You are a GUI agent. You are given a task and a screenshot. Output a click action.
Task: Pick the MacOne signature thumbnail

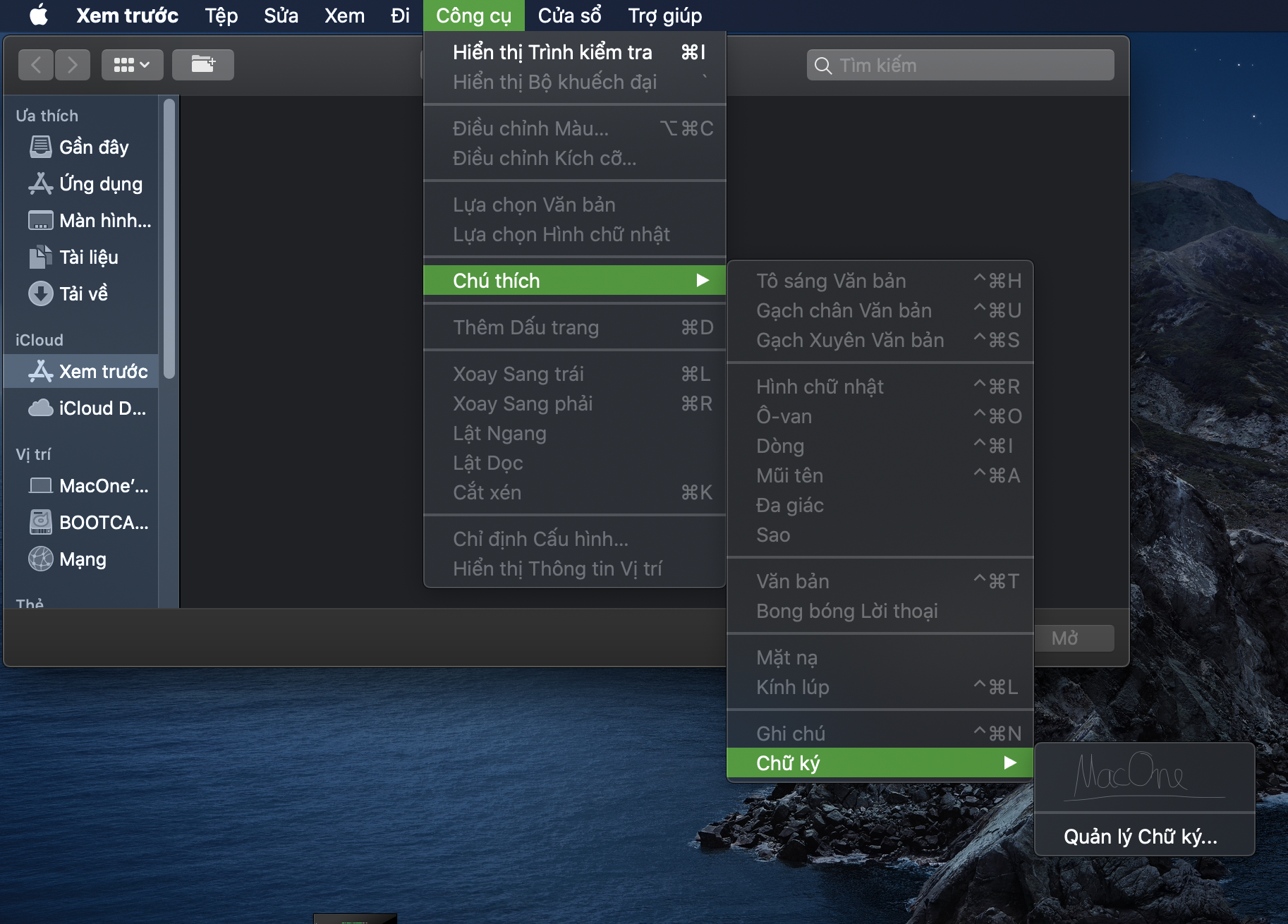pos(1144,778)
